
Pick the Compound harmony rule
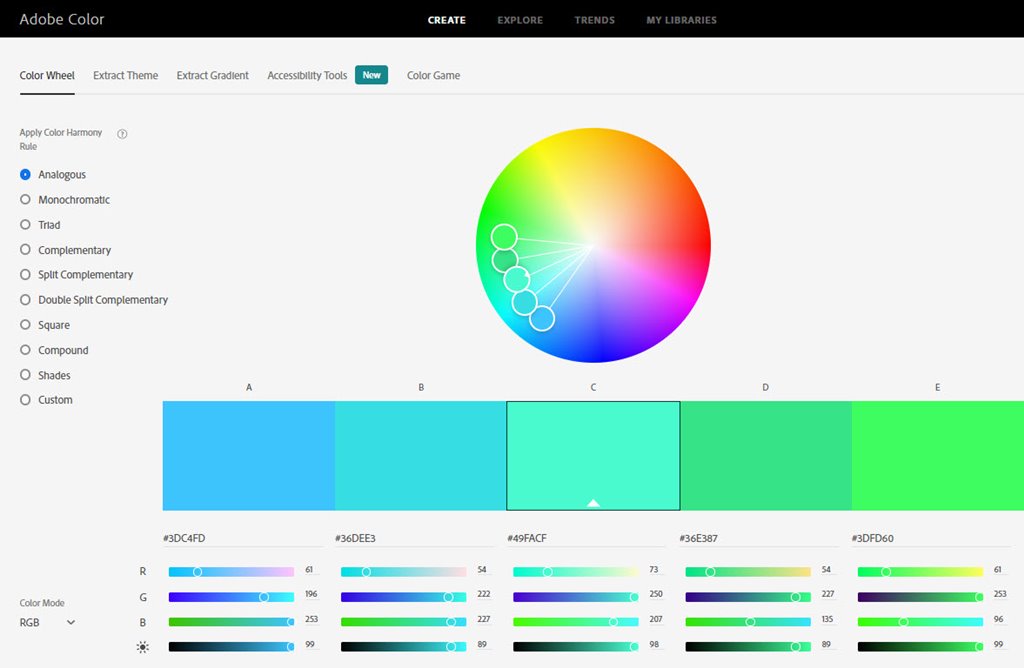(63, 350)
